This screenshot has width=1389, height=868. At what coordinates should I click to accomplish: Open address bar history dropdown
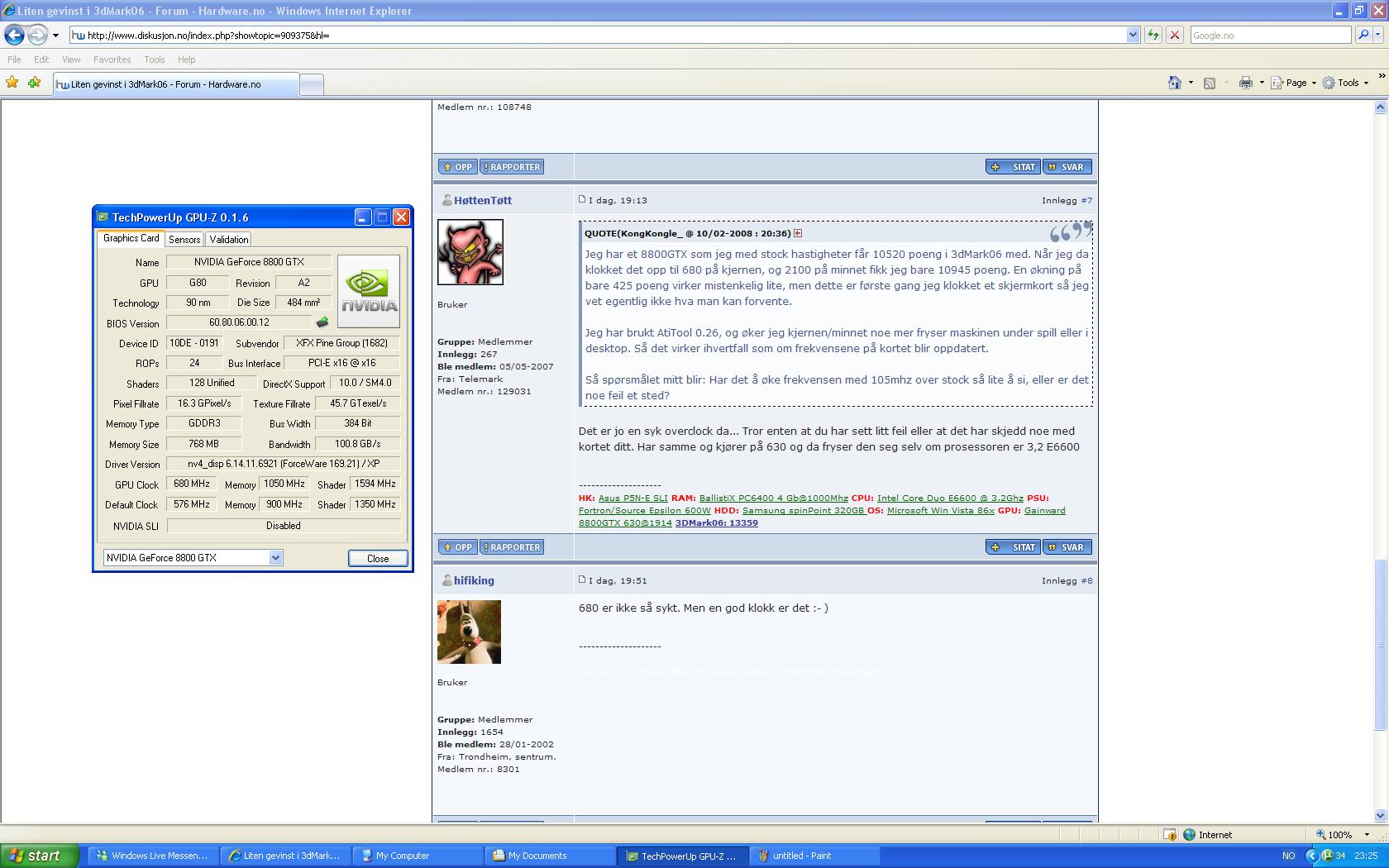click(x=1133, y=35)
